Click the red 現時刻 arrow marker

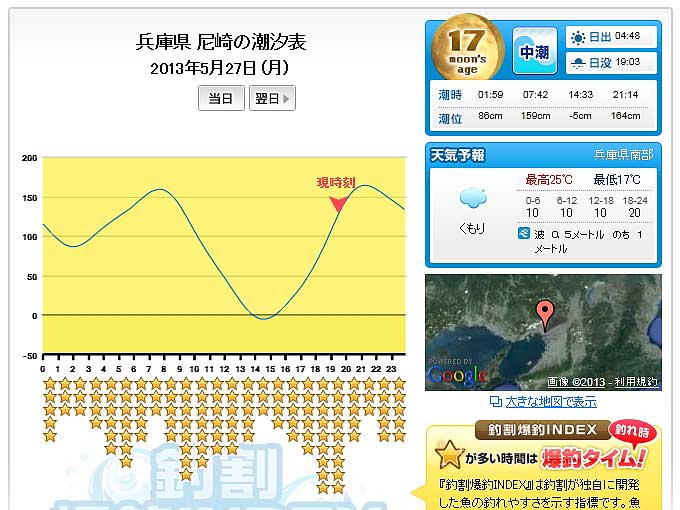(x=338, y=204)
